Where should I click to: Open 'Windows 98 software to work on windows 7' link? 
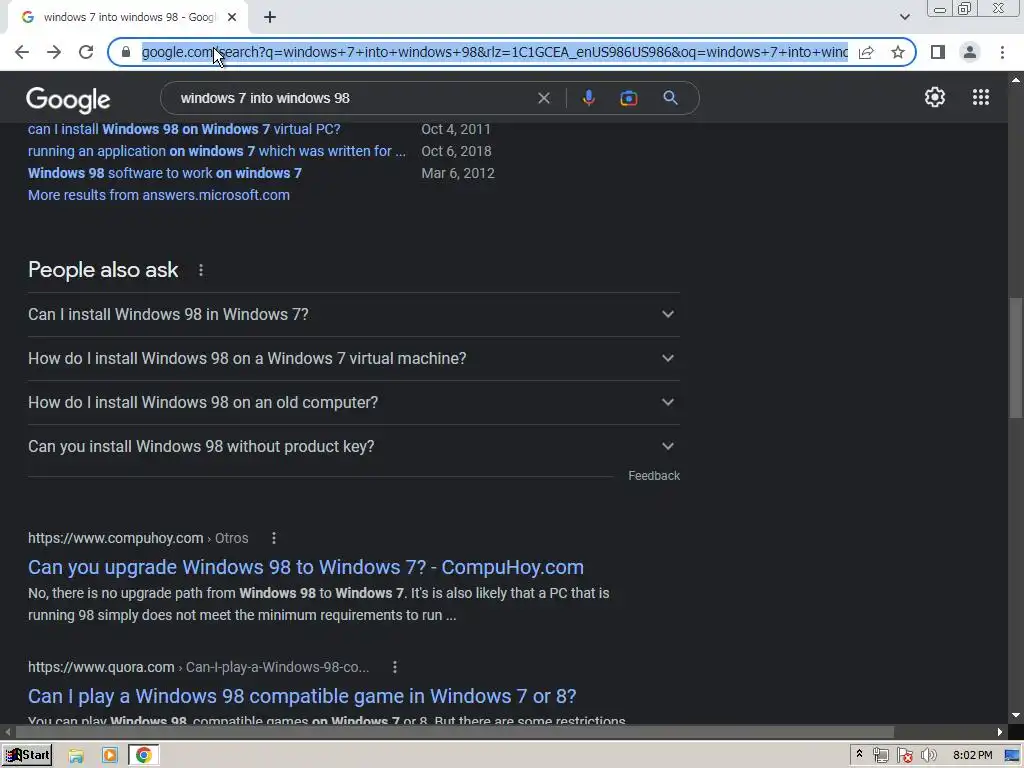tap(165, 173)
